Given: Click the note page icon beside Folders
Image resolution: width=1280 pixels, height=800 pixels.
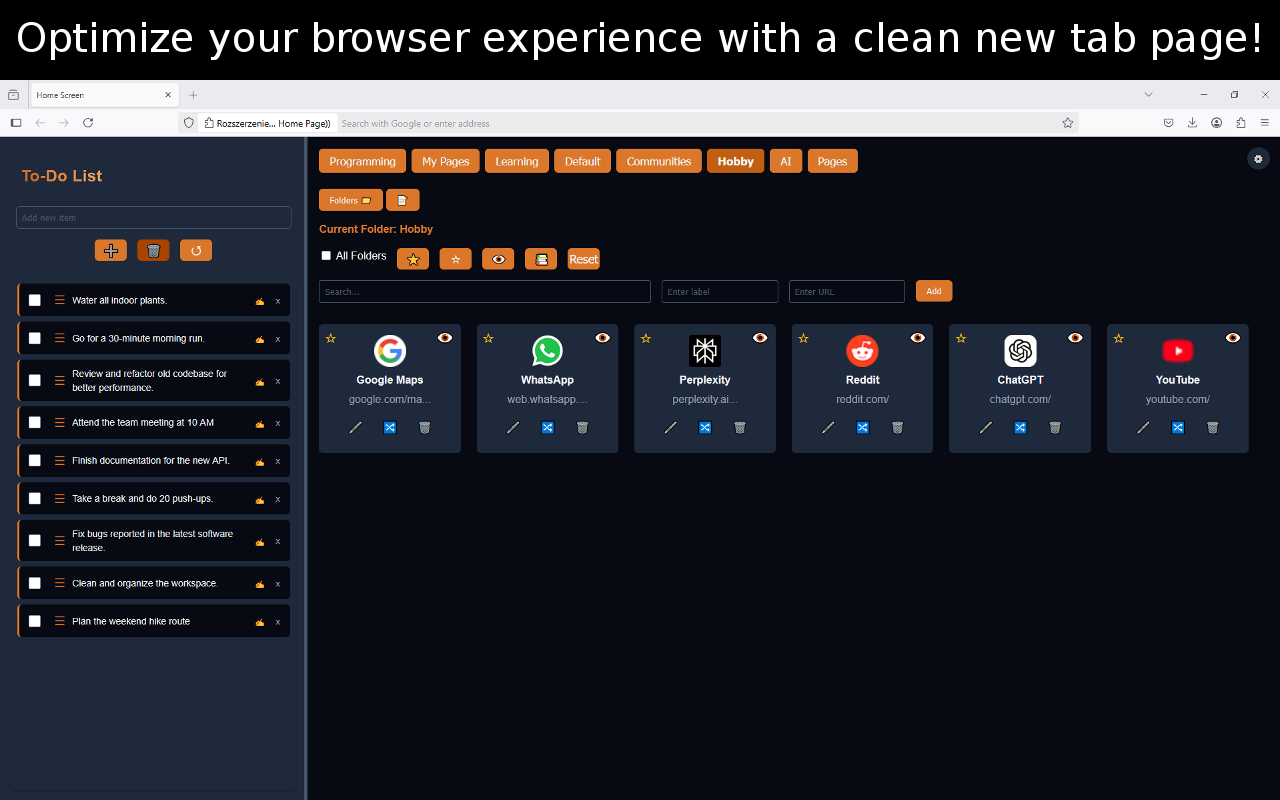Looking at the screenshot, I should (x=402, y=200).
